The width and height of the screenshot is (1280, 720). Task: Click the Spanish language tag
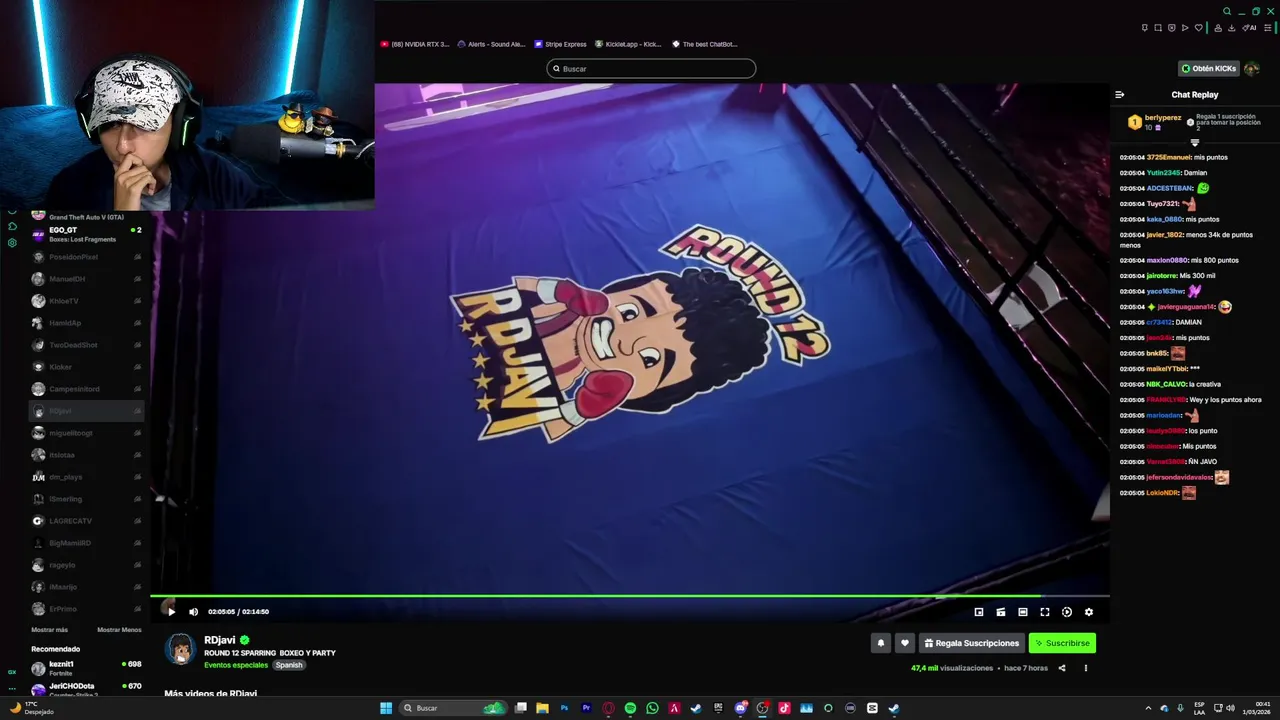point(289,665)
